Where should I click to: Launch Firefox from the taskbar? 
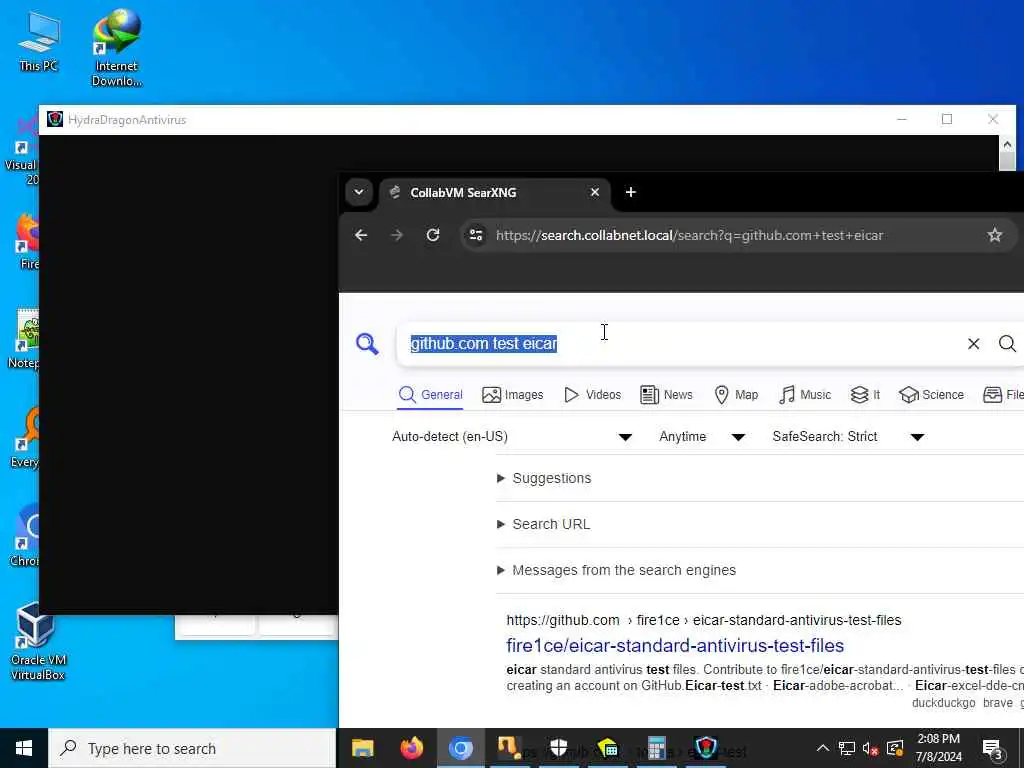(411, 748)
